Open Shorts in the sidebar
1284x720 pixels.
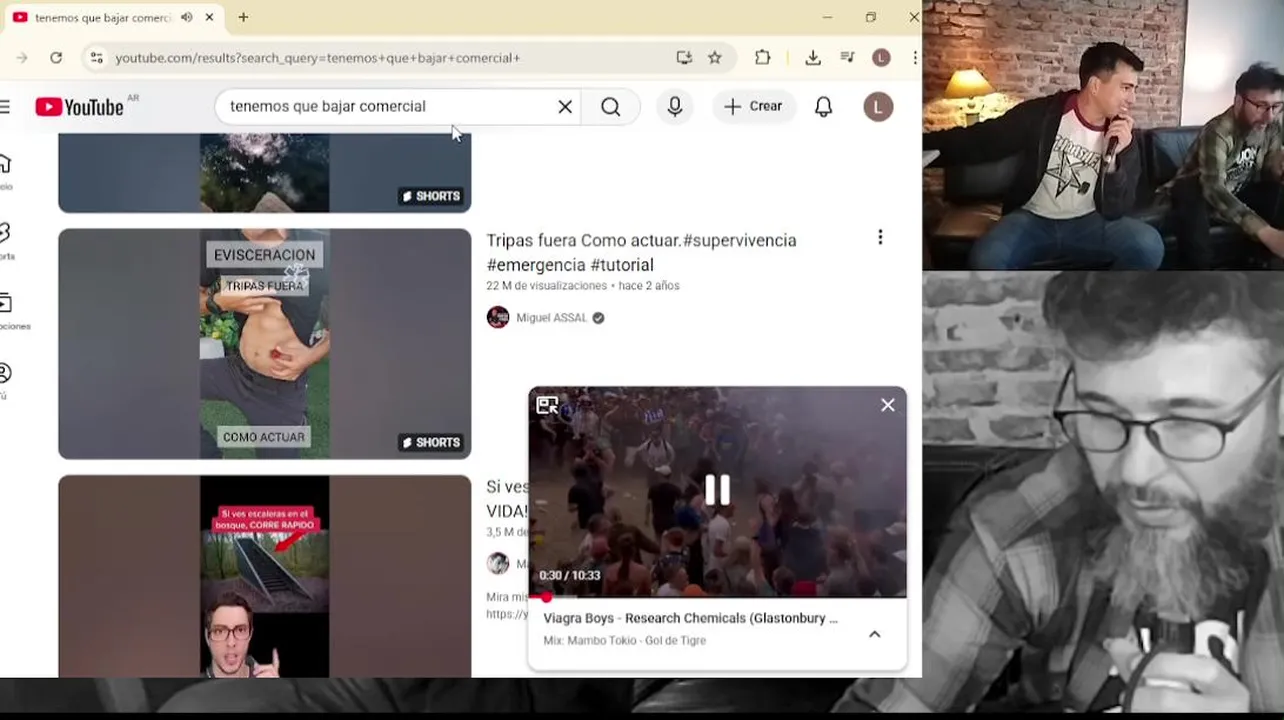click(5, 241)
